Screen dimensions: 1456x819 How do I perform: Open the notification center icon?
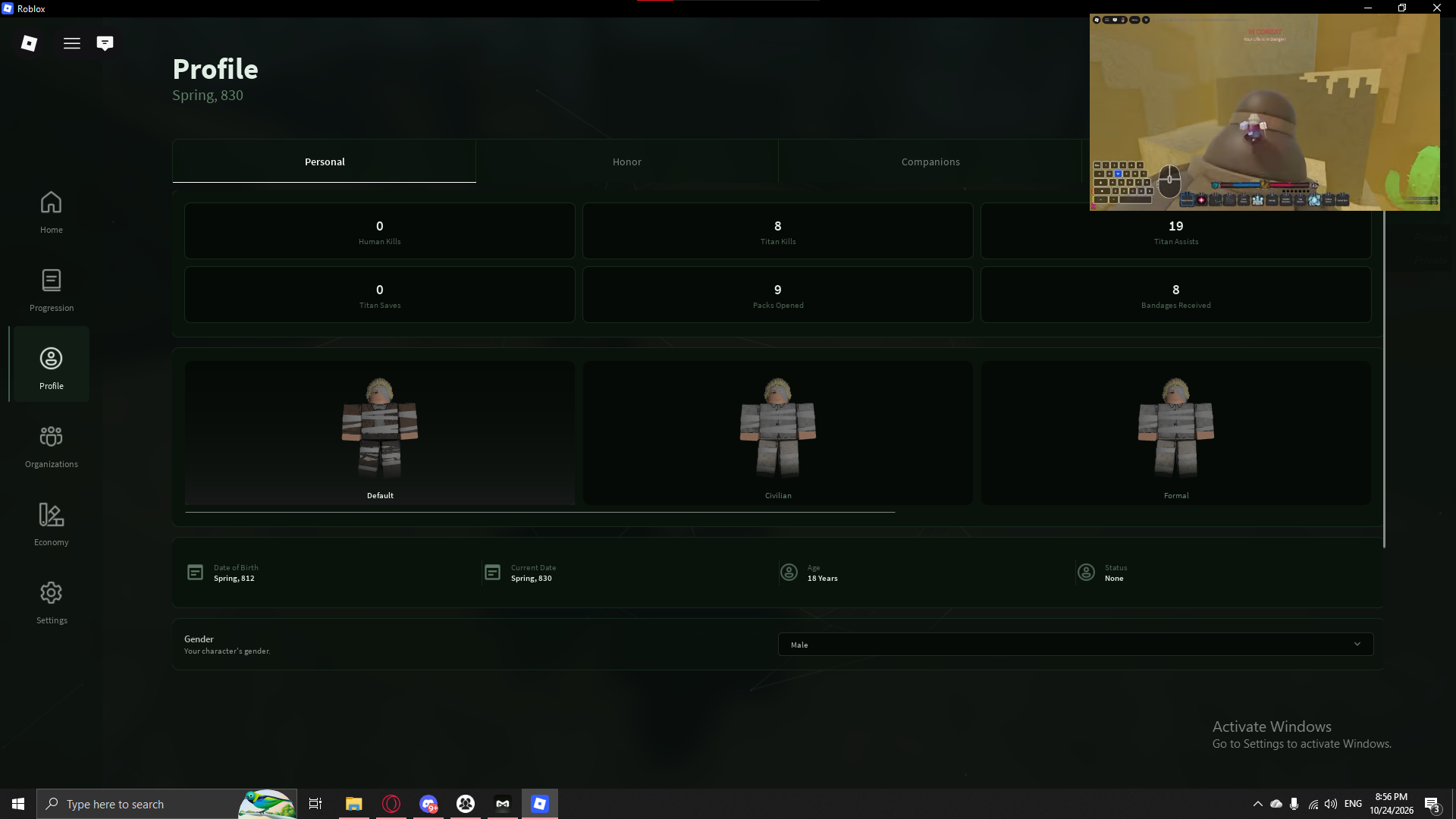1432,804
